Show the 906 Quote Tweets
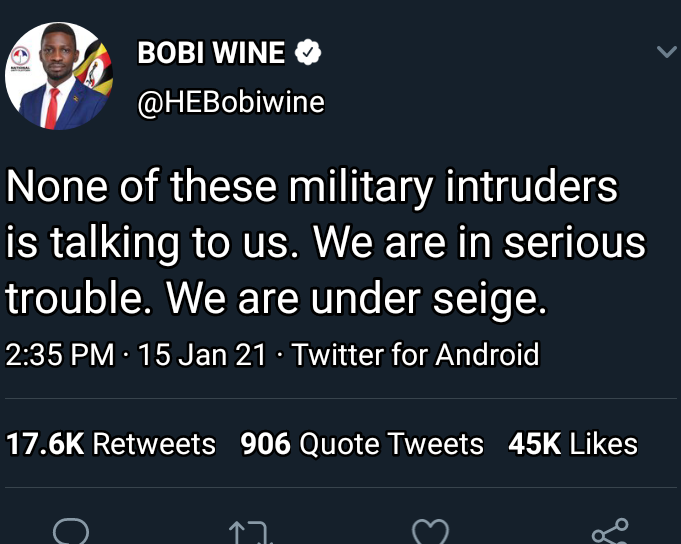The width and height of the screenshot is (681, 544). click(x=362, y=444)
